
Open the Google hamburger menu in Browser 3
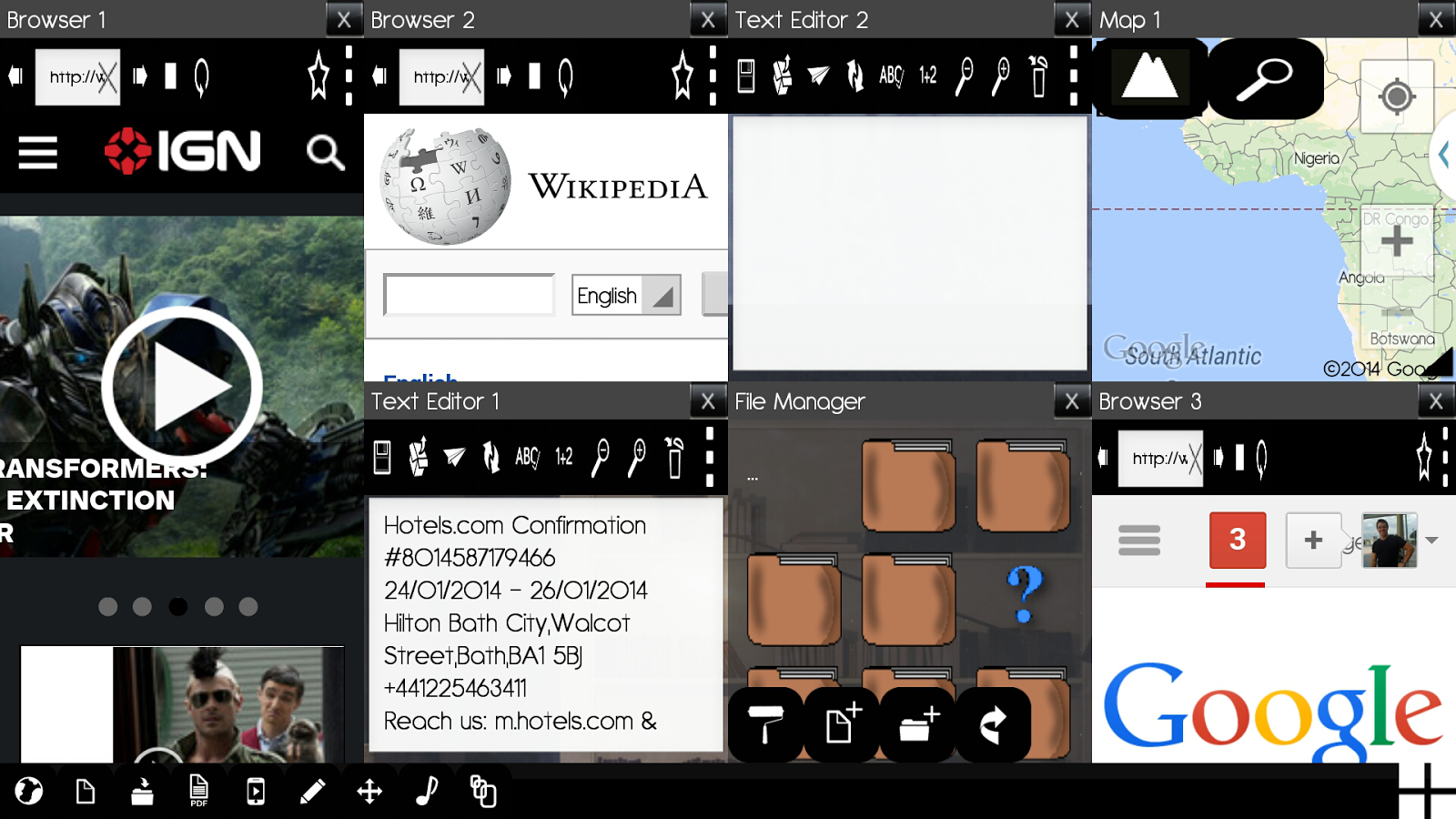click(1139, 540)
